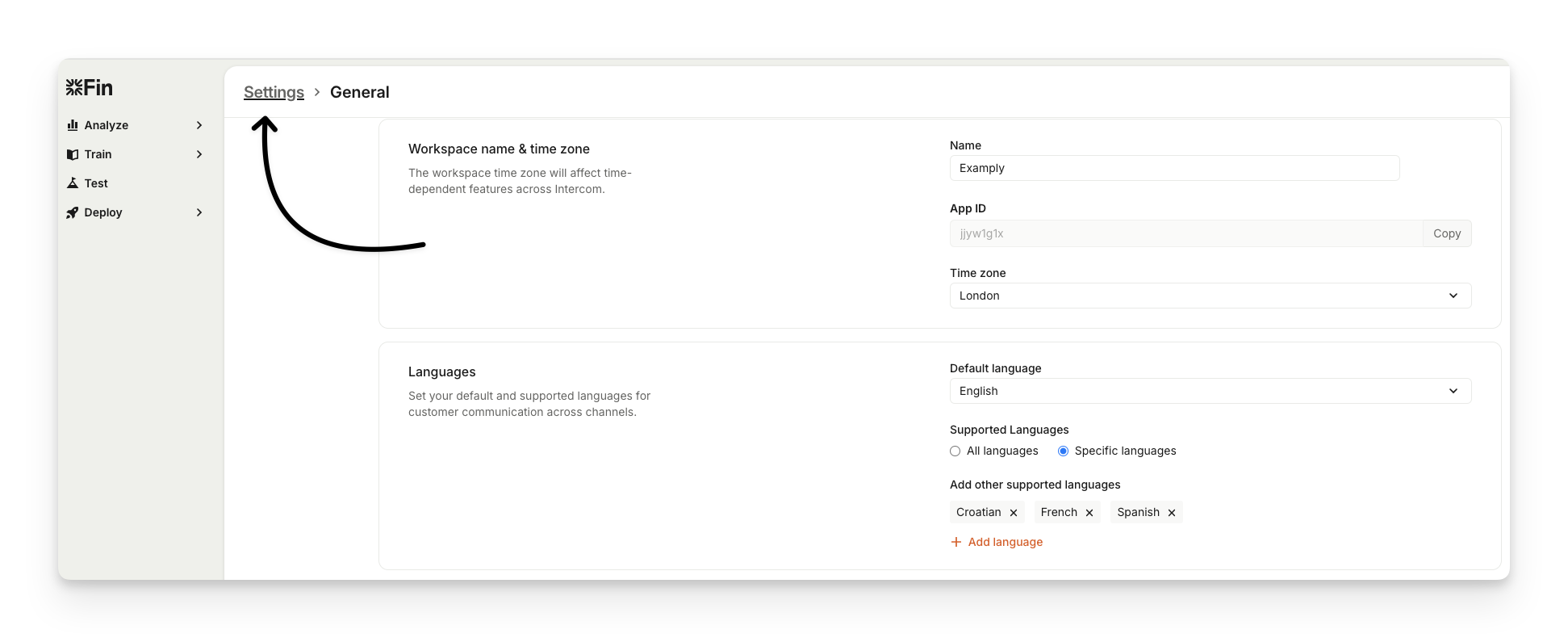Expand the Train submenu chevron

coord(199,154)
